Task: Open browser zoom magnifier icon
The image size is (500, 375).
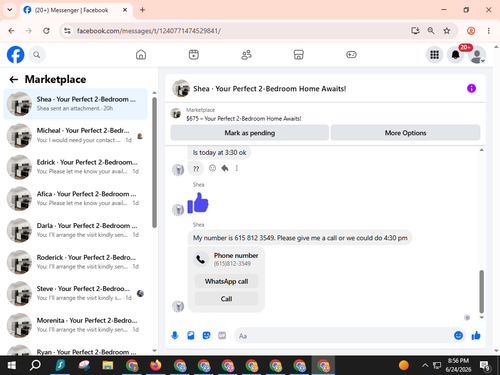Action: click(431, 31)
